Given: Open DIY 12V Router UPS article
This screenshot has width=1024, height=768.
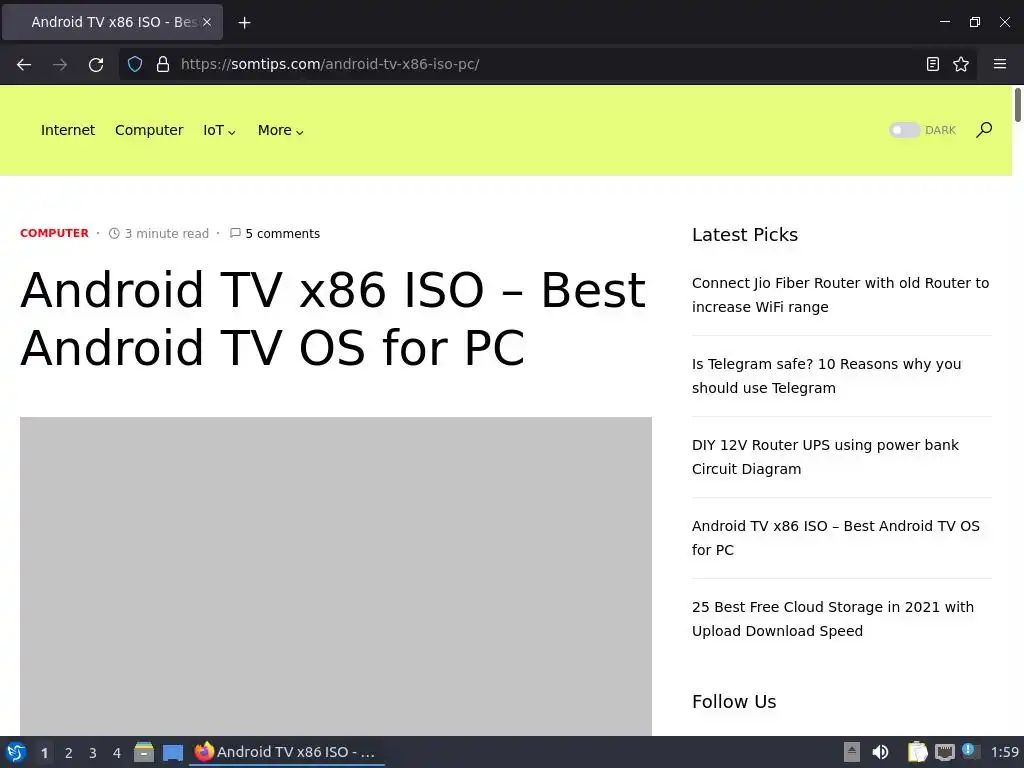Looking at the screenshot, I should pos(825,457).
